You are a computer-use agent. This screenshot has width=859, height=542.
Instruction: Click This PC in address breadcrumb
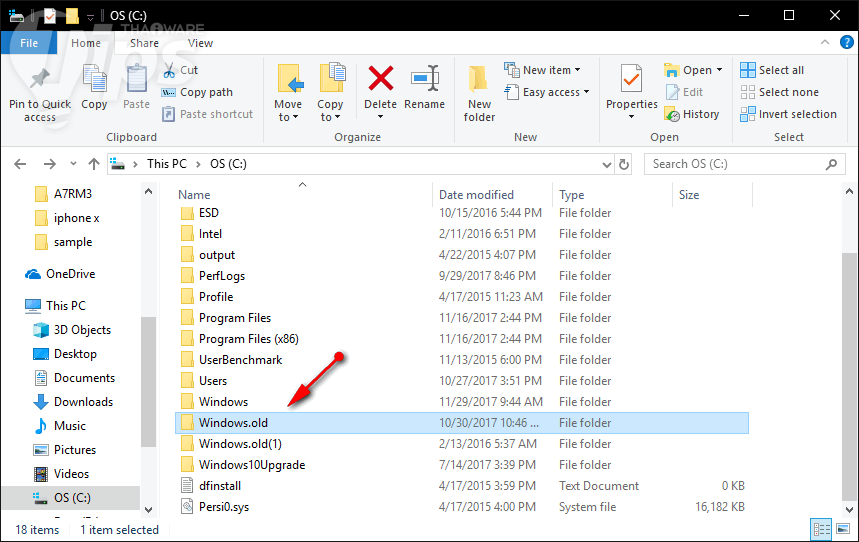(x=167, y=164)
